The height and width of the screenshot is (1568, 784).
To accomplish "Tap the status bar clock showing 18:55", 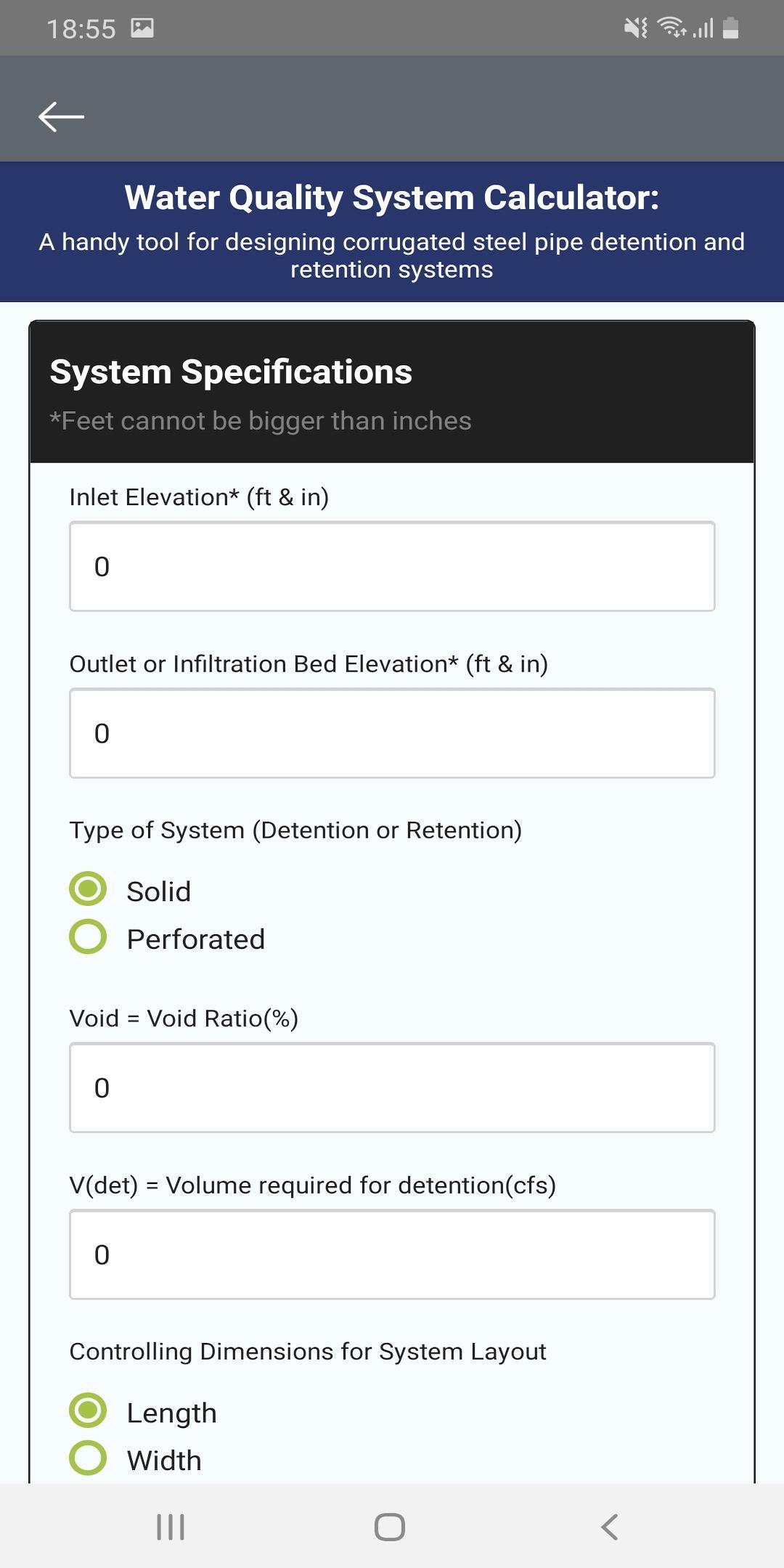I will point(81,29).
